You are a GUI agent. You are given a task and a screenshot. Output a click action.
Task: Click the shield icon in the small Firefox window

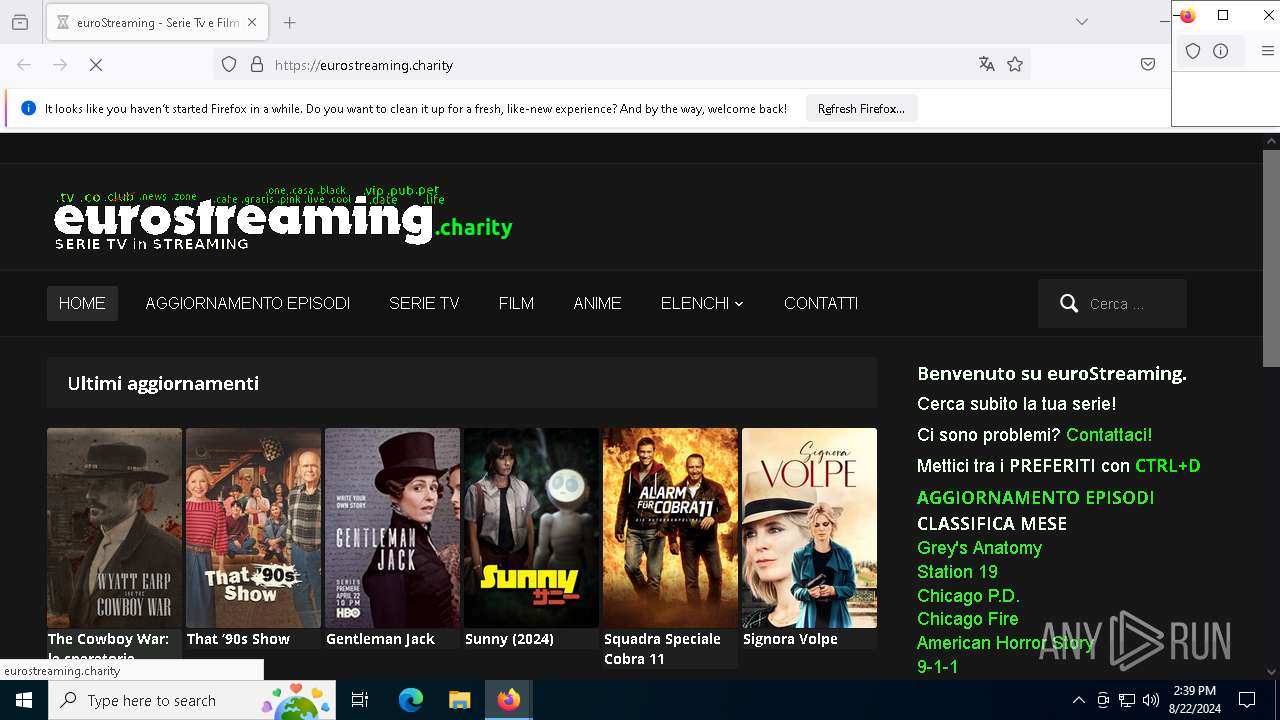click(x=1193, y=51)
